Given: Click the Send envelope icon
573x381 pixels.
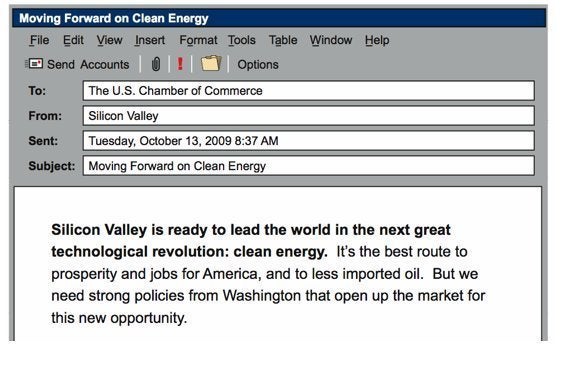Looking at the screenshot, I should tap(34, 64).
